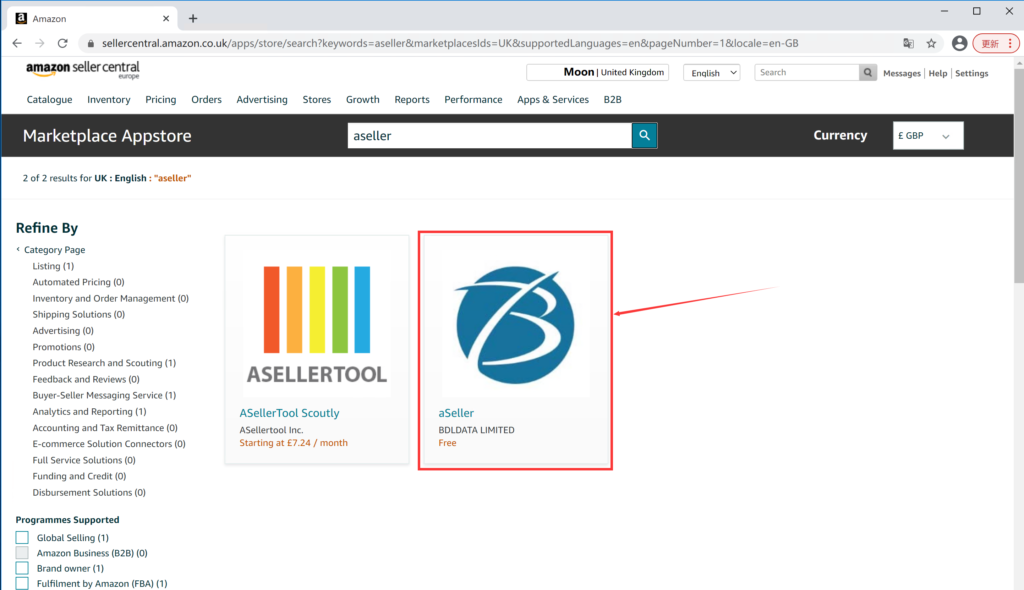Open the Advertising menu

[262, 99]
